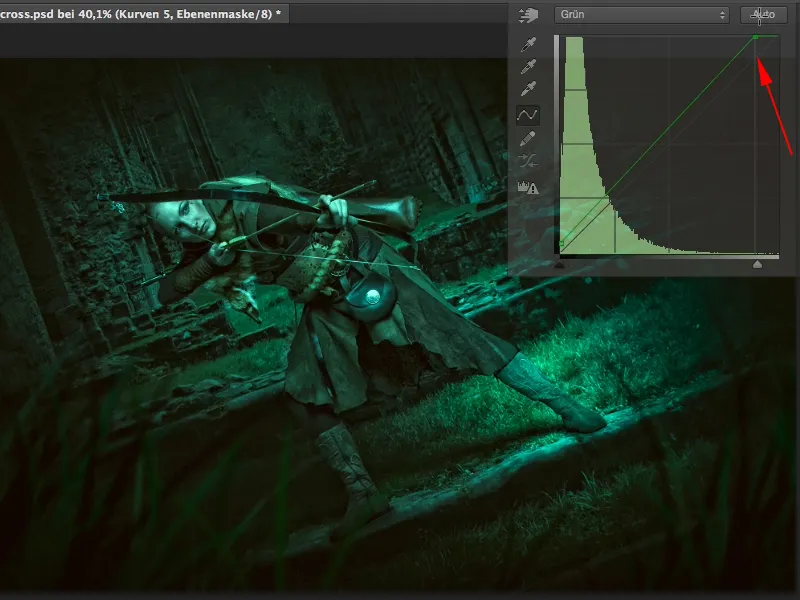
Task: Open the Grün channel dropdown
Action: tap(641, 15)
